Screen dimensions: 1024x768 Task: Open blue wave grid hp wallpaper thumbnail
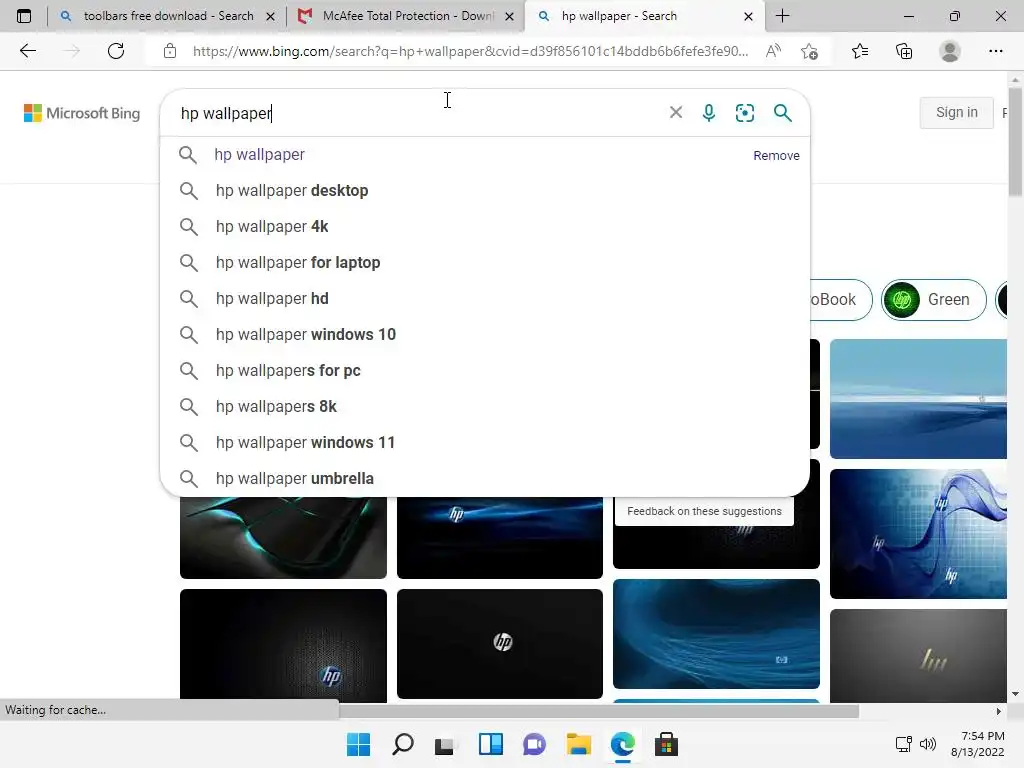pos(918,534)
